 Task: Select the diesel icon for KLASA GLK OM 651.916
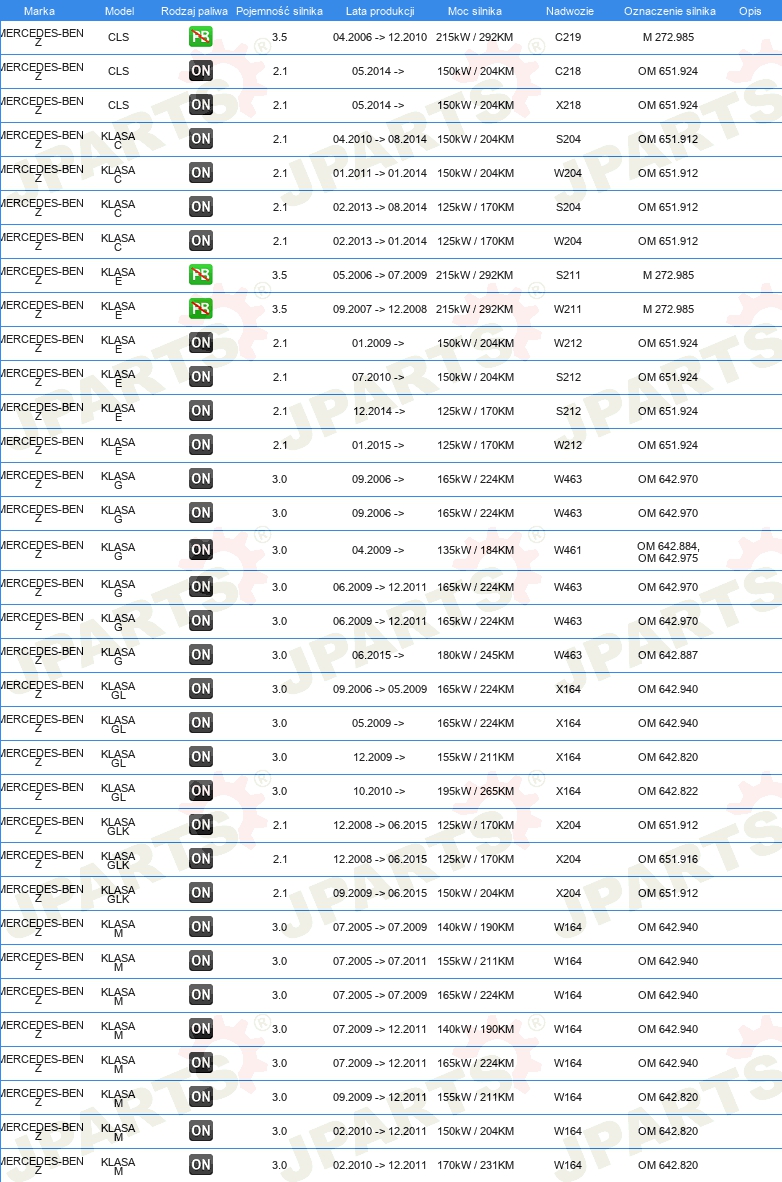coord(201,859)
